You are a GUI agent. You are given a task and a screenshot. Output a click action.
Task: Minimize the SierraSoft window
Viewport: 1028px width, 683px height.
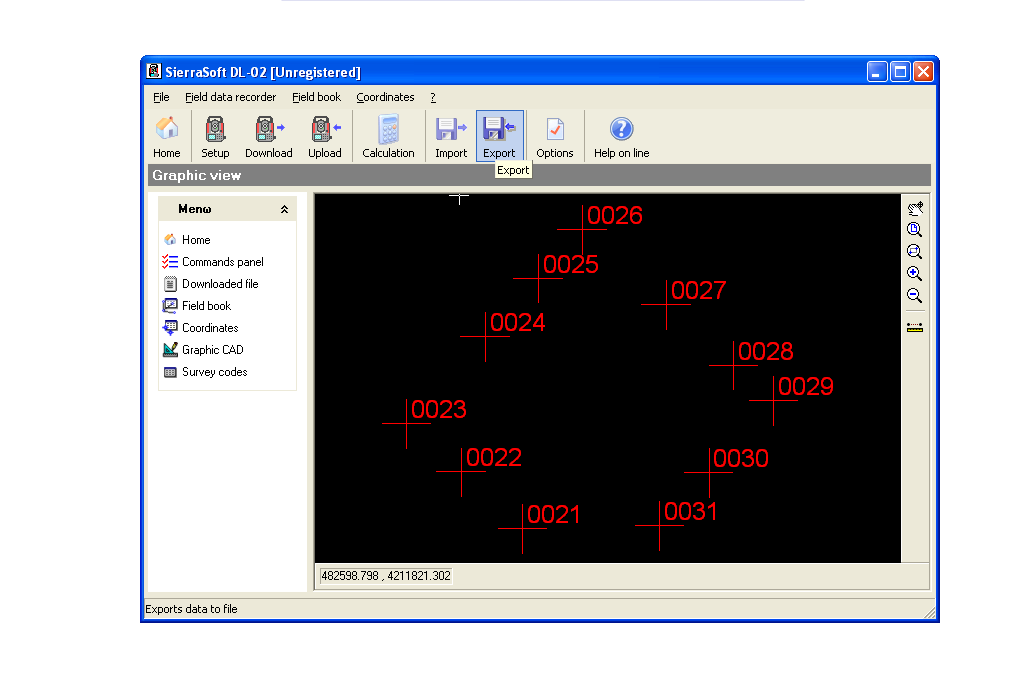point(877,71)
